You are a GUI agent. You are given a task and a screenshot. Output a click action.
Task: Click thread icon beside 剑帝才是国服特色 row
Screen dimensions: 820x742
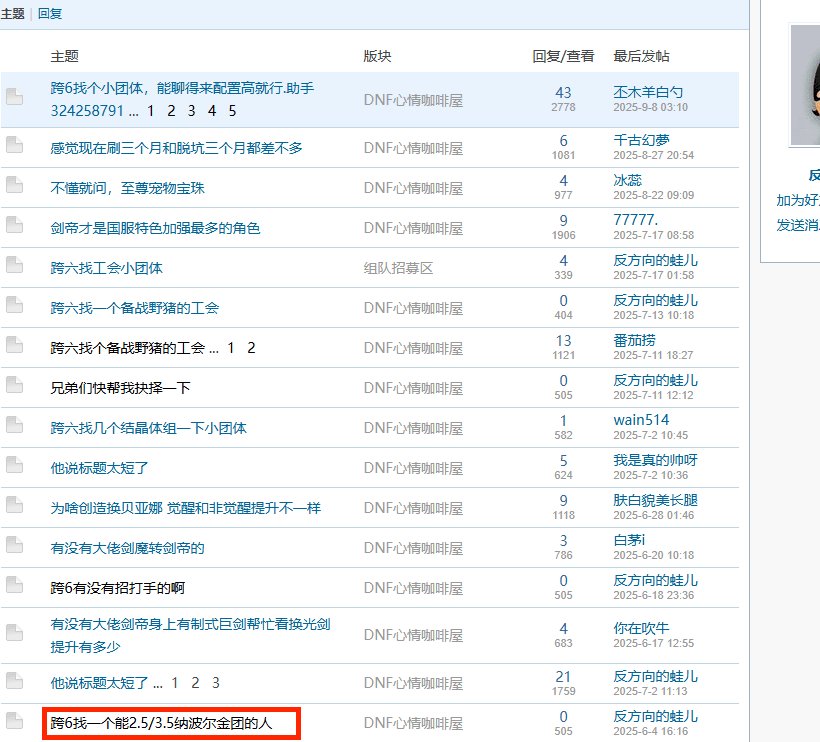point(14,224)
